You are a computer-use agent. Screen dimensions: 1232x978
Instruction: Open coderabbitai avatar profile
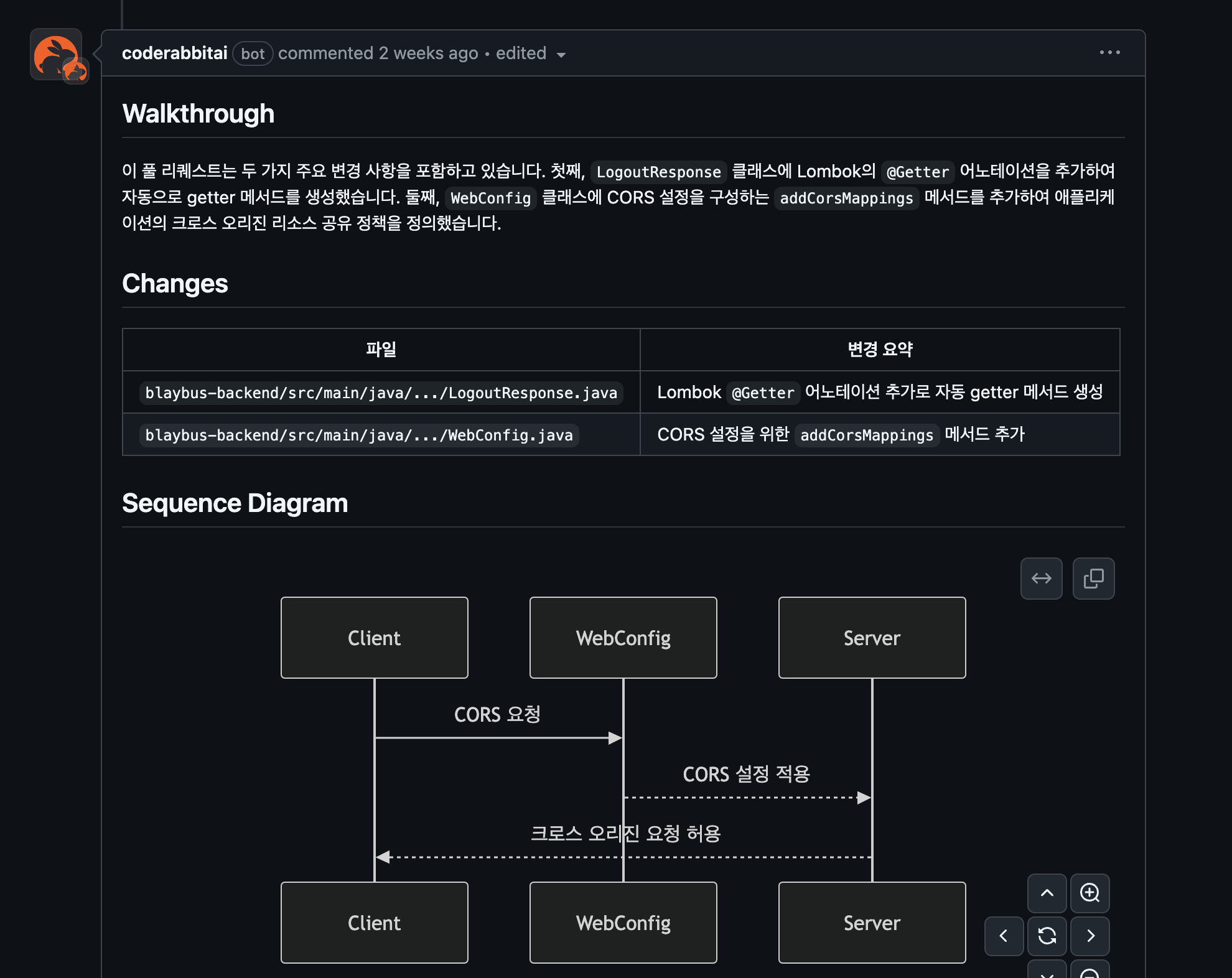(56, 54)
